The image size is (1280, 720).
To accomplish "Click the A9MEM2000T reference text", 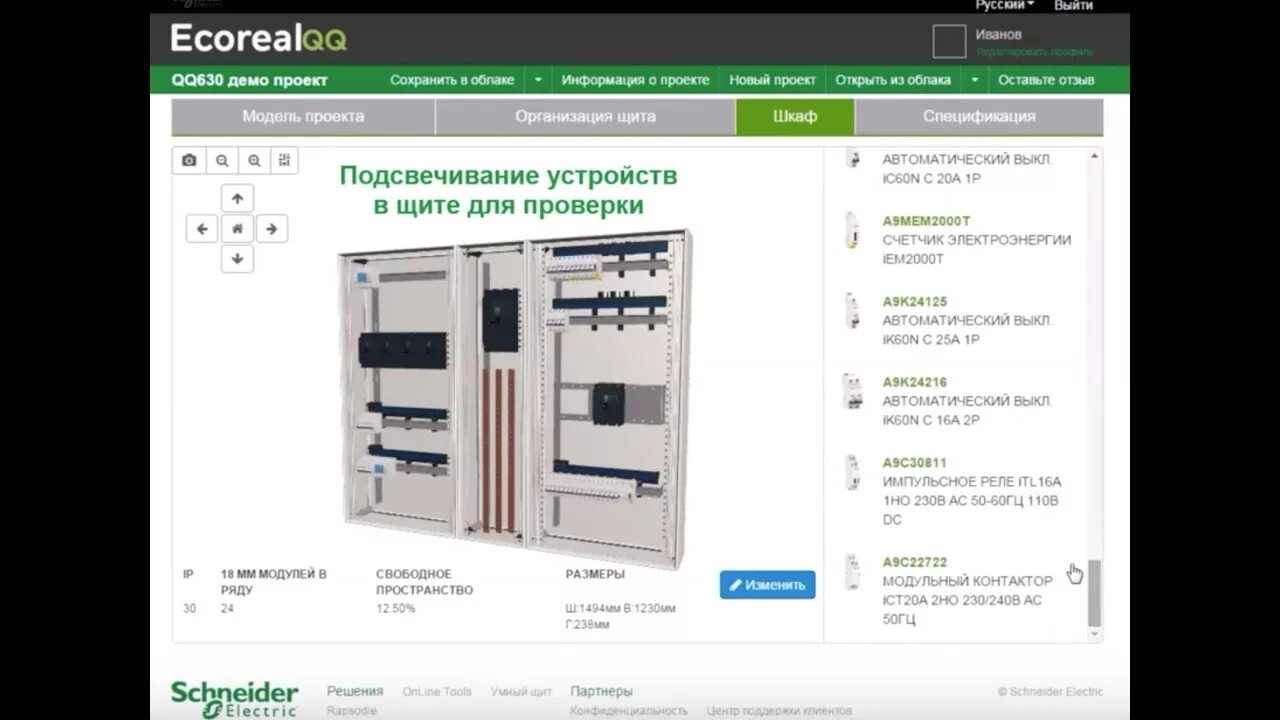I will [x=926, y=221].
